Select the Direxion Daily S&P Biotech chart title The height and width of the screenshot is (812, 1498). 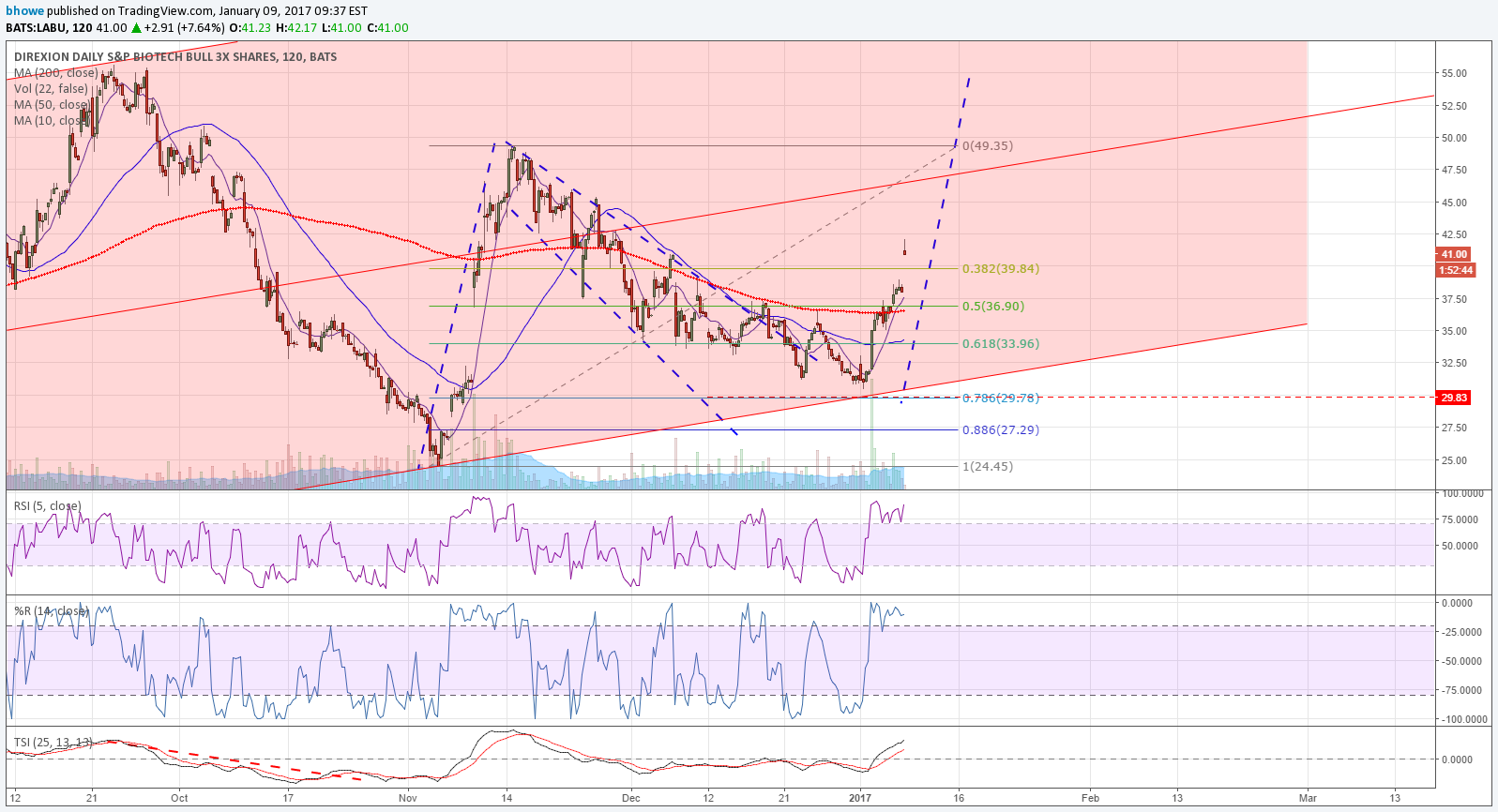(175, 57)
